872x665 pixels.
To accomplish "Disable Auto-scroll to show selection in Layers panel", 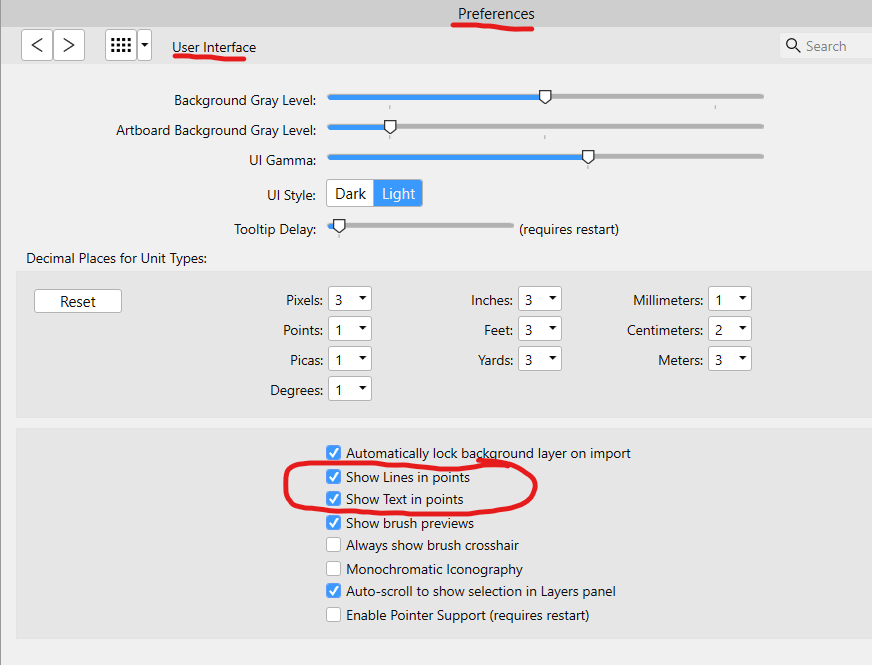I will pyautogui.click(x=333, y=591).
